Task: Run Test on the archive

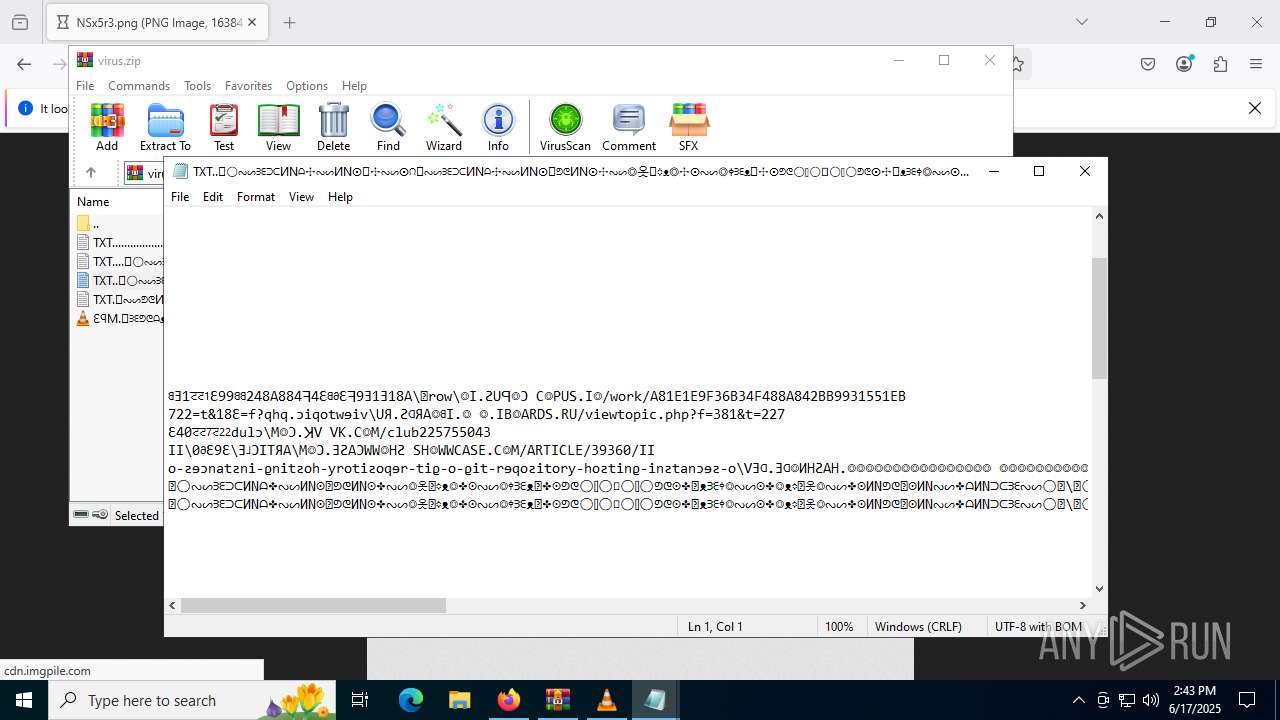Action: (224, 127)
